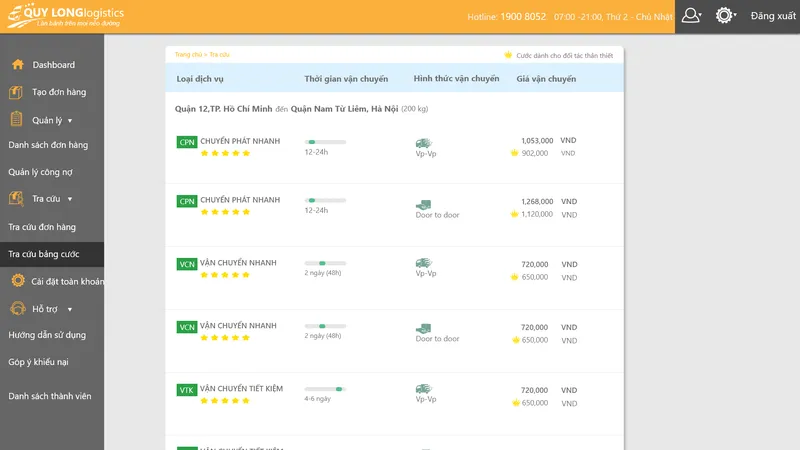Select the VTK Vận chuyển tiết kiệm row
Screen dimensions: 800x450
(x=394, y=404)
